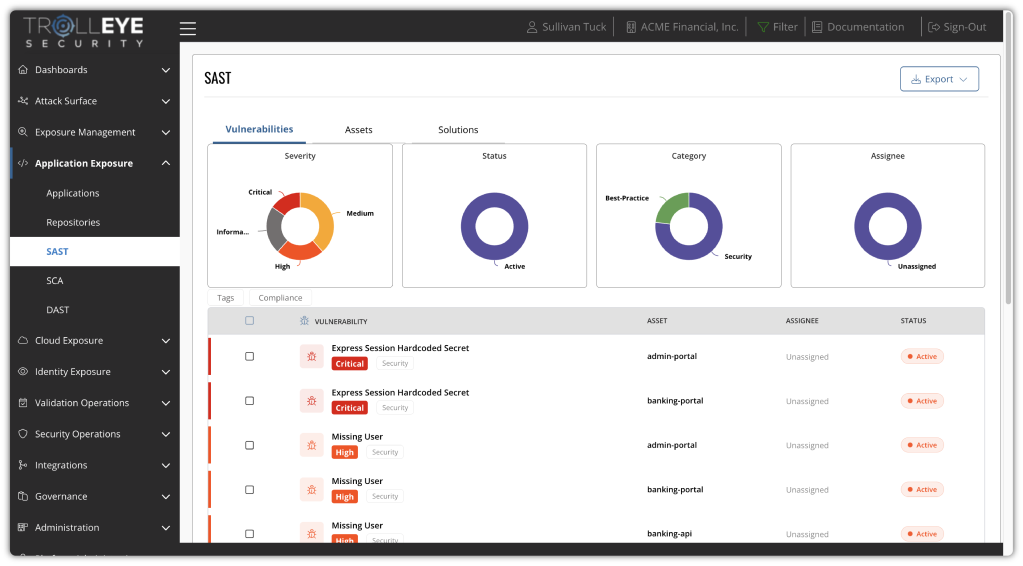Click the Documentation book icon
The image size is (1023, 566).
(x=817, y=27)
